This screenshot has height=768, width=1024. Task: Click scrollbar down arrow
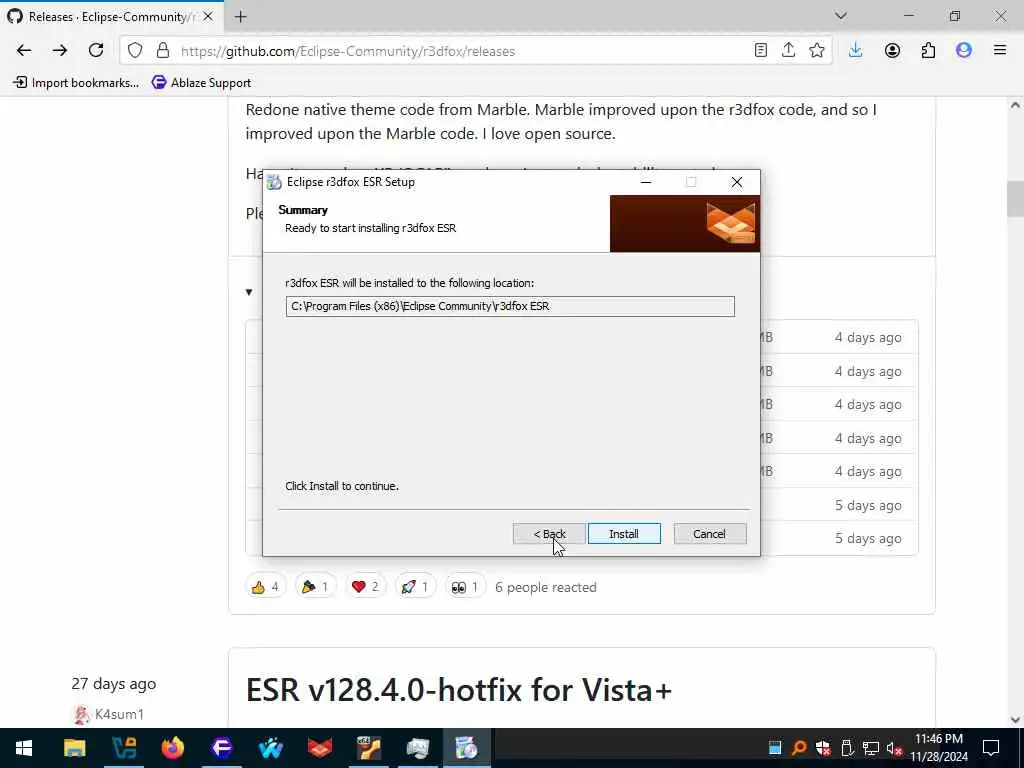[1015, 720]
